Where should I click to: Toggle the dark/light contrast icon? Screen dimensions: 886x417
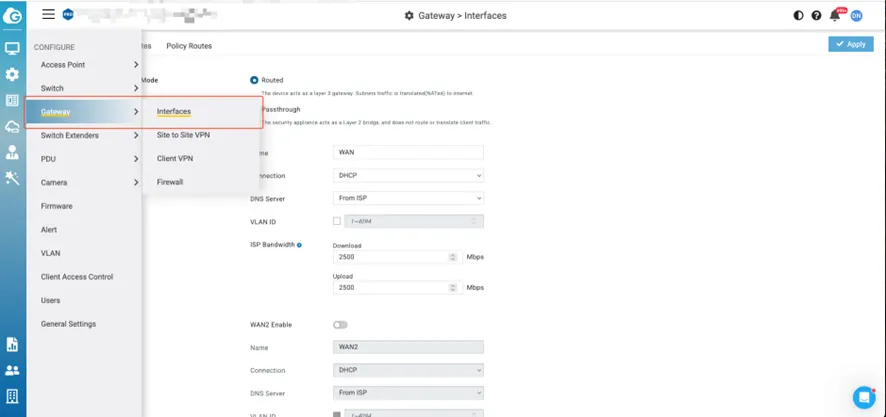[798, 16]
